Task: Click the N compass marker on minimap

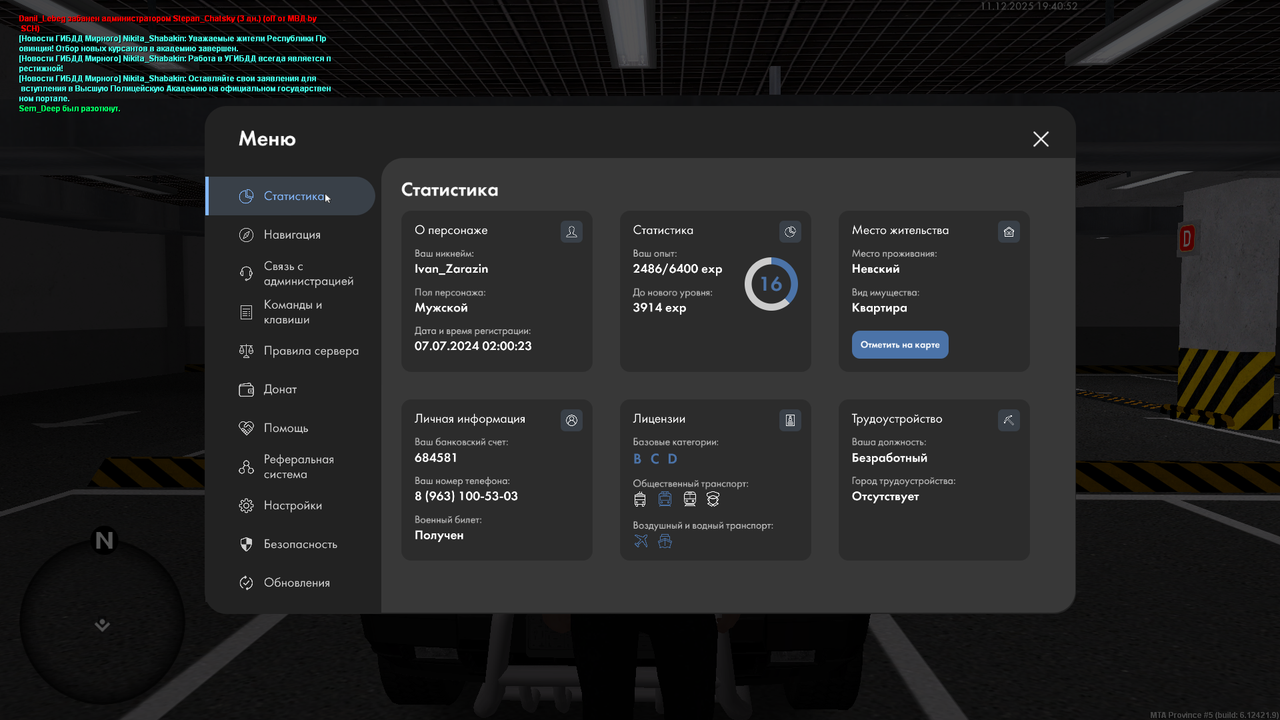Action: [x=104, y=541]
